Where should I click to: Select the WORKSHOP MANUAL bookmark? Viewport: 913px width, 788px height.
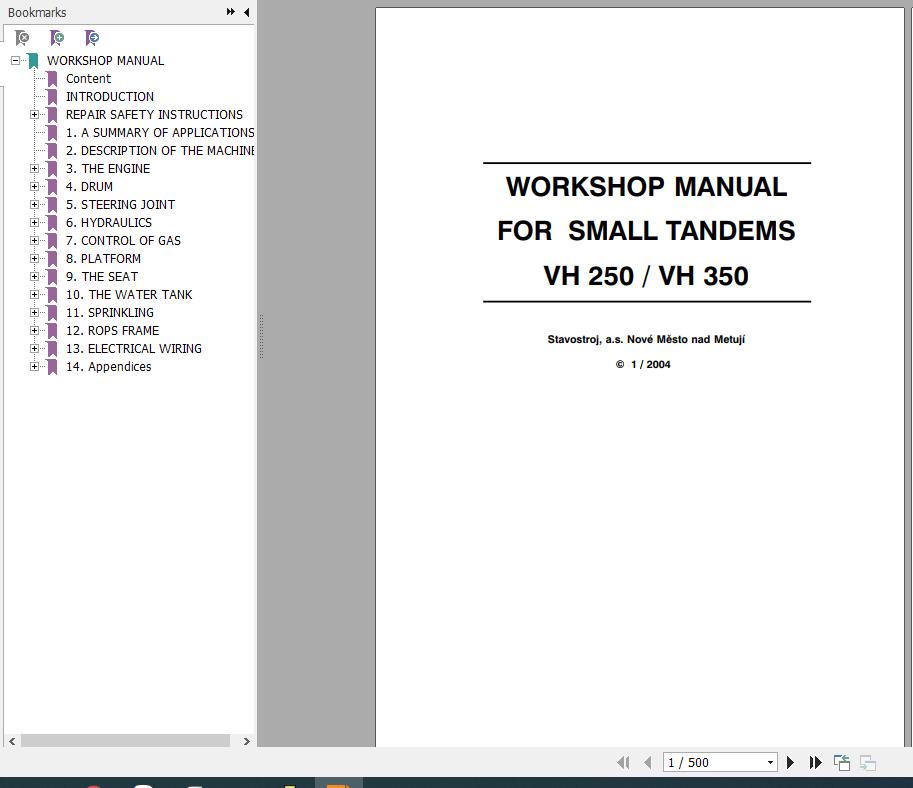[x=105, y=61]
